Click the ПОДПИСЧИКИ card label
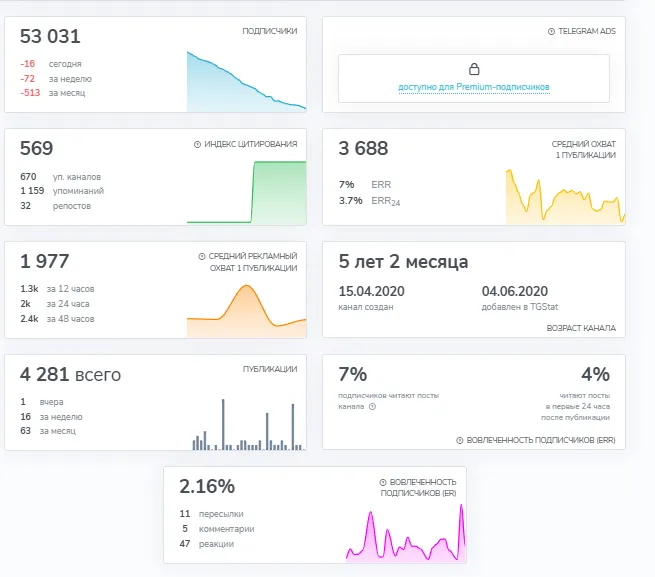655x577 pixels. tap(270, 31)
